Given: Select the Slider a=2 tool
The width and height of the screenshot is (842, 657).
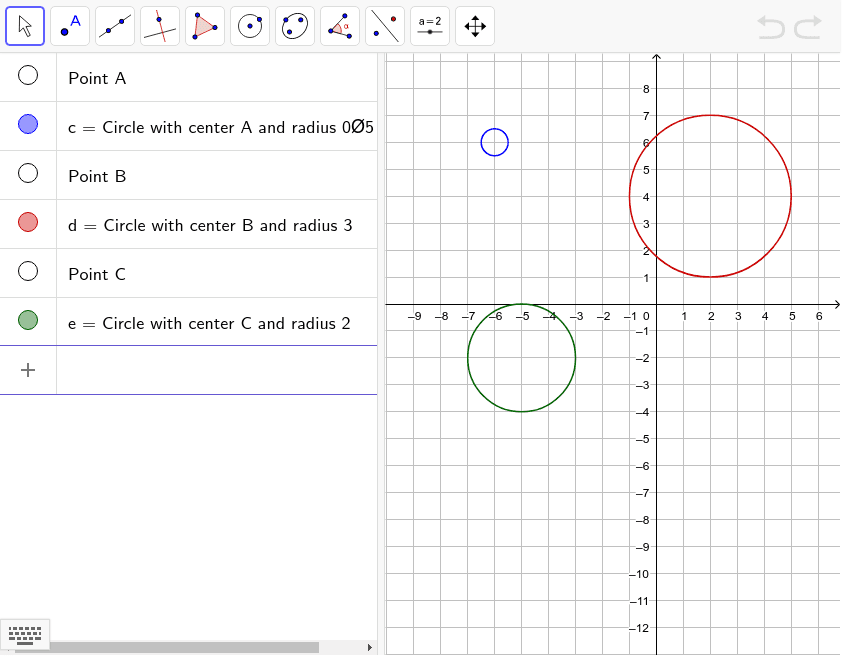Looking at the screenshot, I should [430, 26].
